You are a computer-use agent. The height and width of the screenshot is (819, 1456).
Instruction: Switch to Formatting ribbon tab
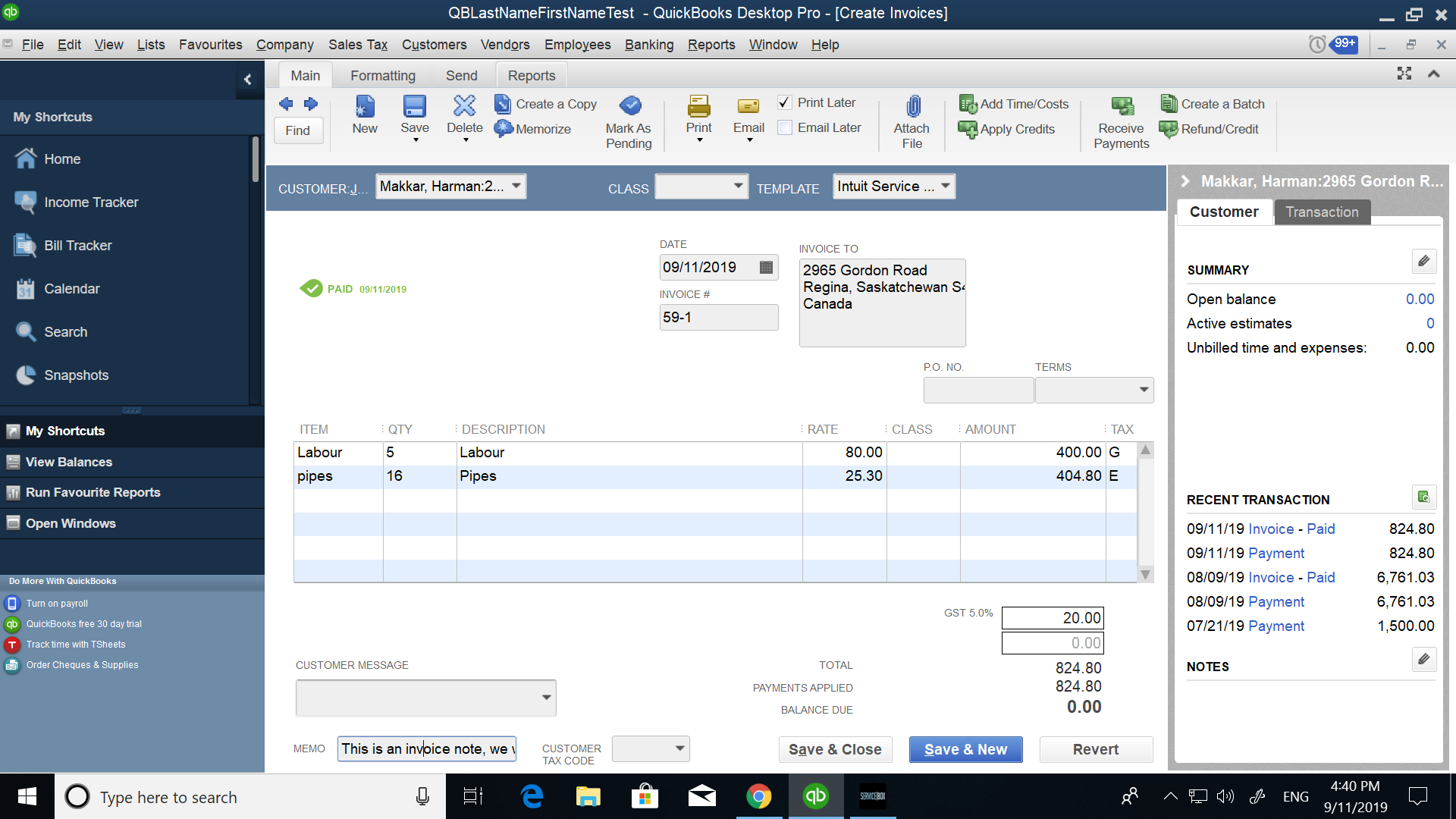[383, 76]
